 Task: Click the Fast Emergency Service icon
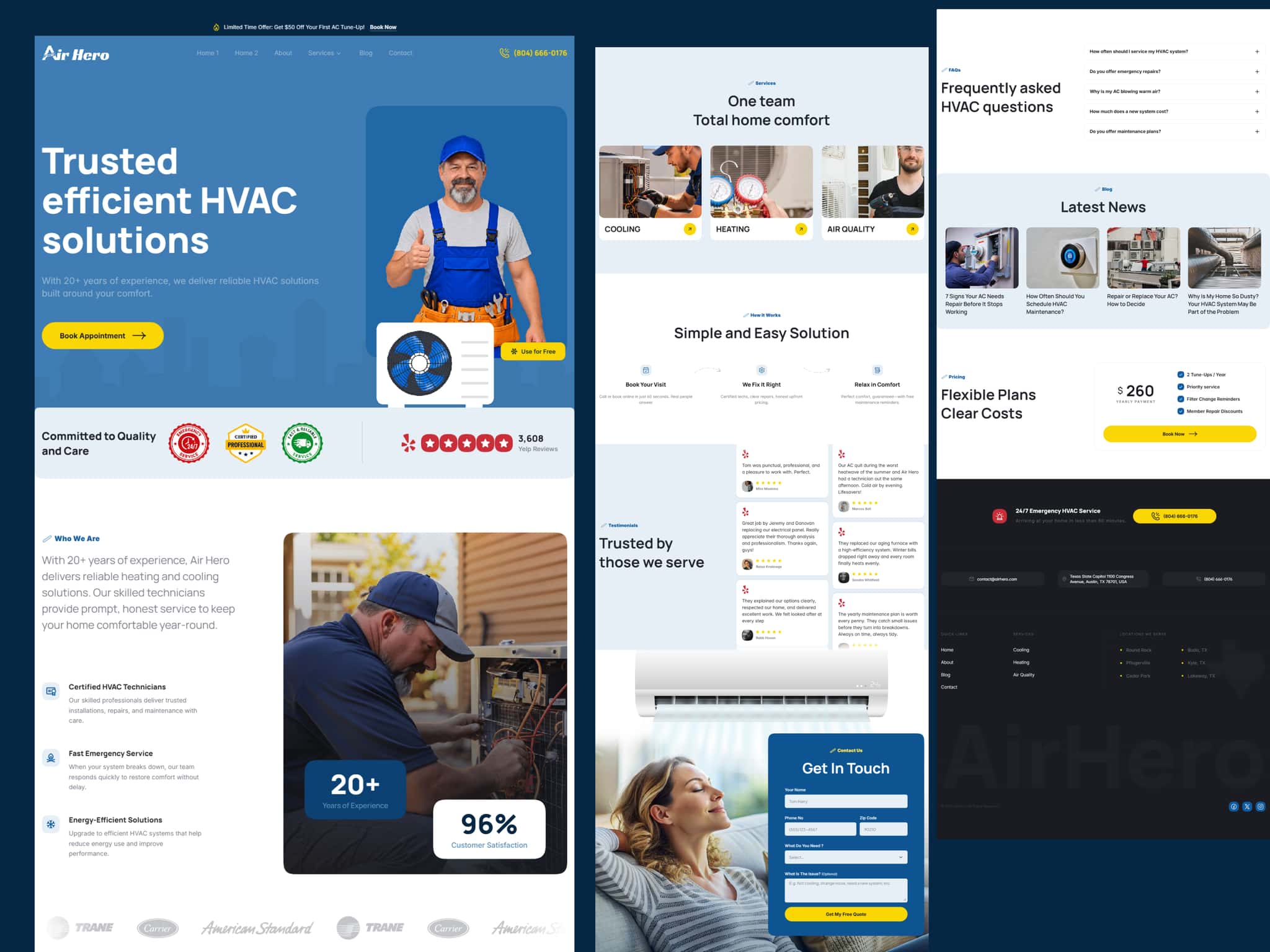point(51,757)
